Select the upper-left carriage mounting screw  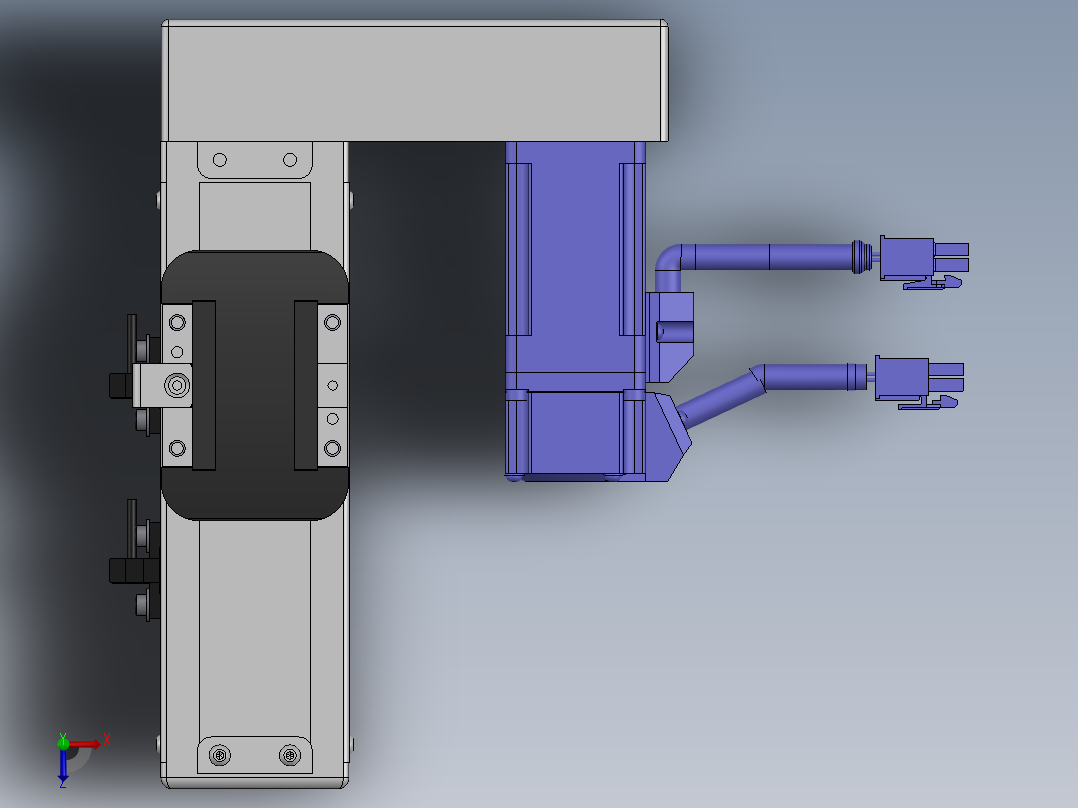click(177, 323)
